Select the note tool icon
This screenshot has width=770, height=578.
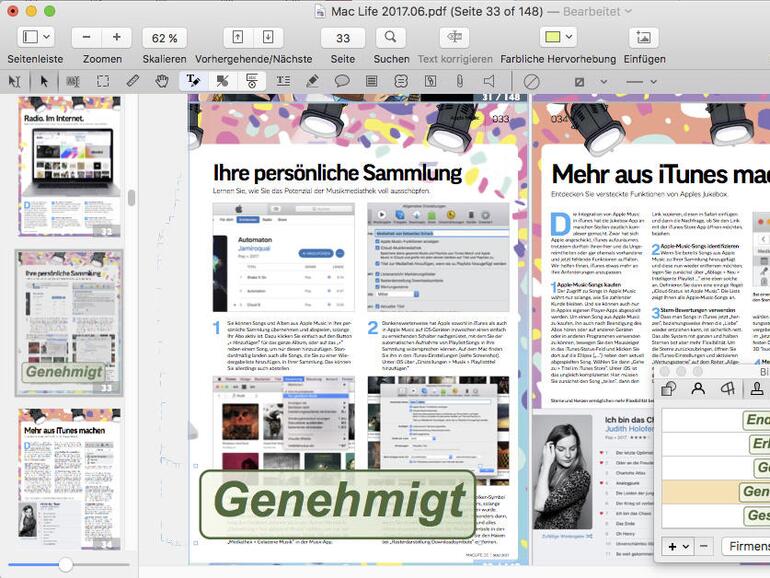372,81
